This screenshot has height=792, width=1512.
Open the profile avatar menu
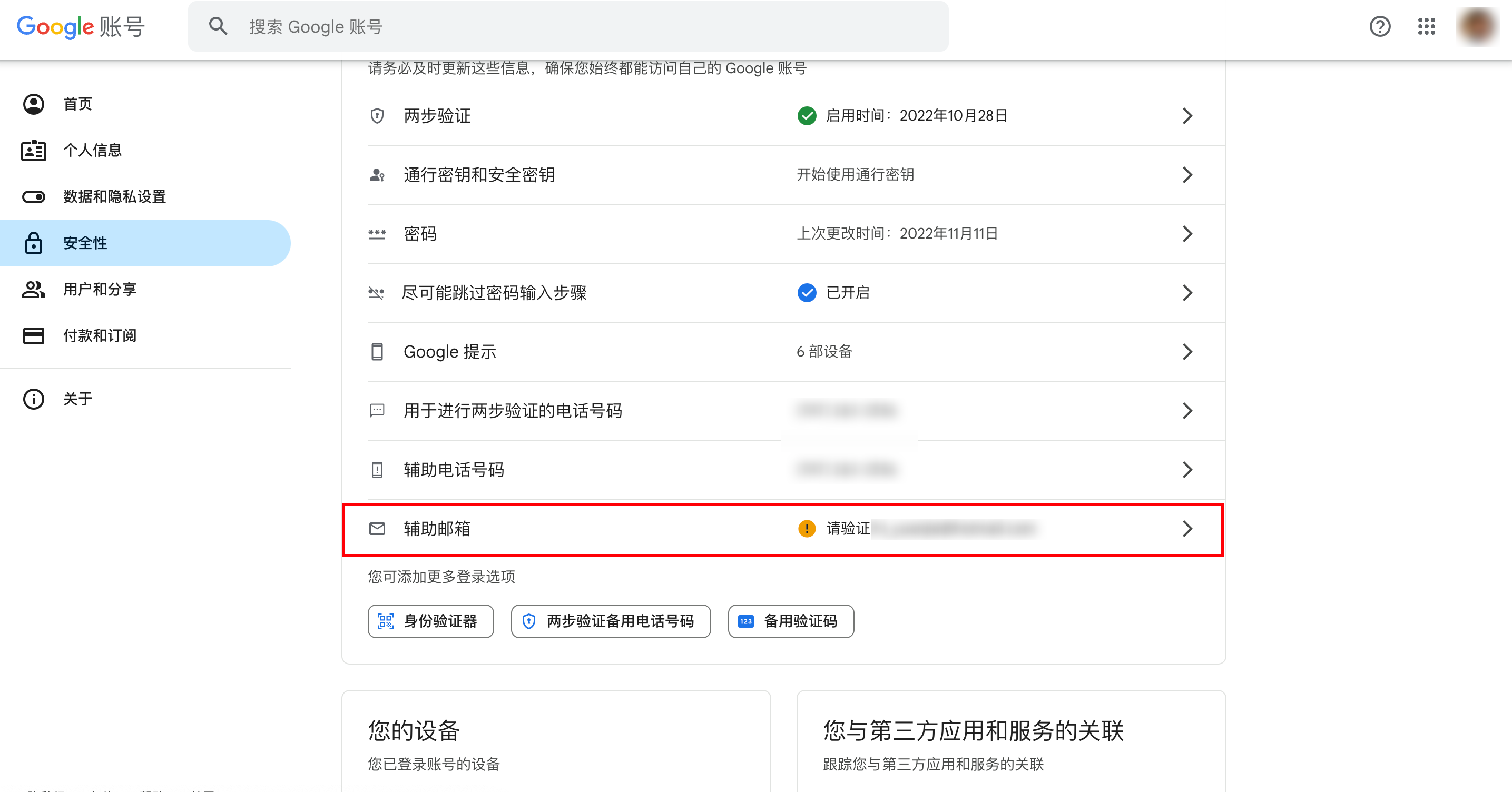pos(1477,26)
